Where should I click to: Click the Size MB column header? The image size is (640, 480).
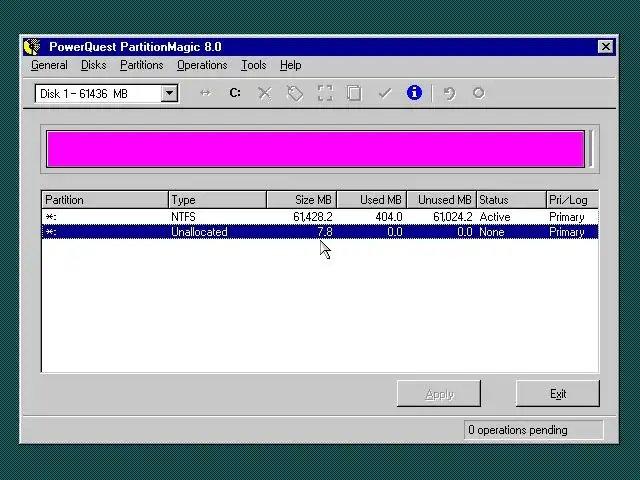[x=302, y=200]
